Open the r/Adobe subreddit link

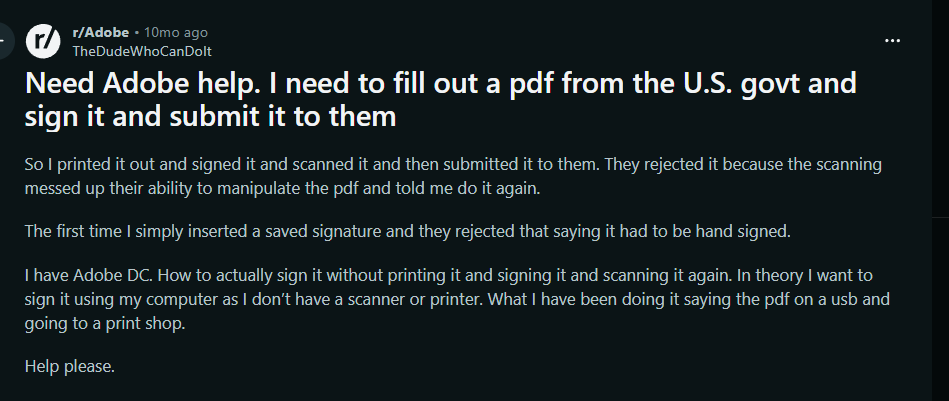click(101, 32)
